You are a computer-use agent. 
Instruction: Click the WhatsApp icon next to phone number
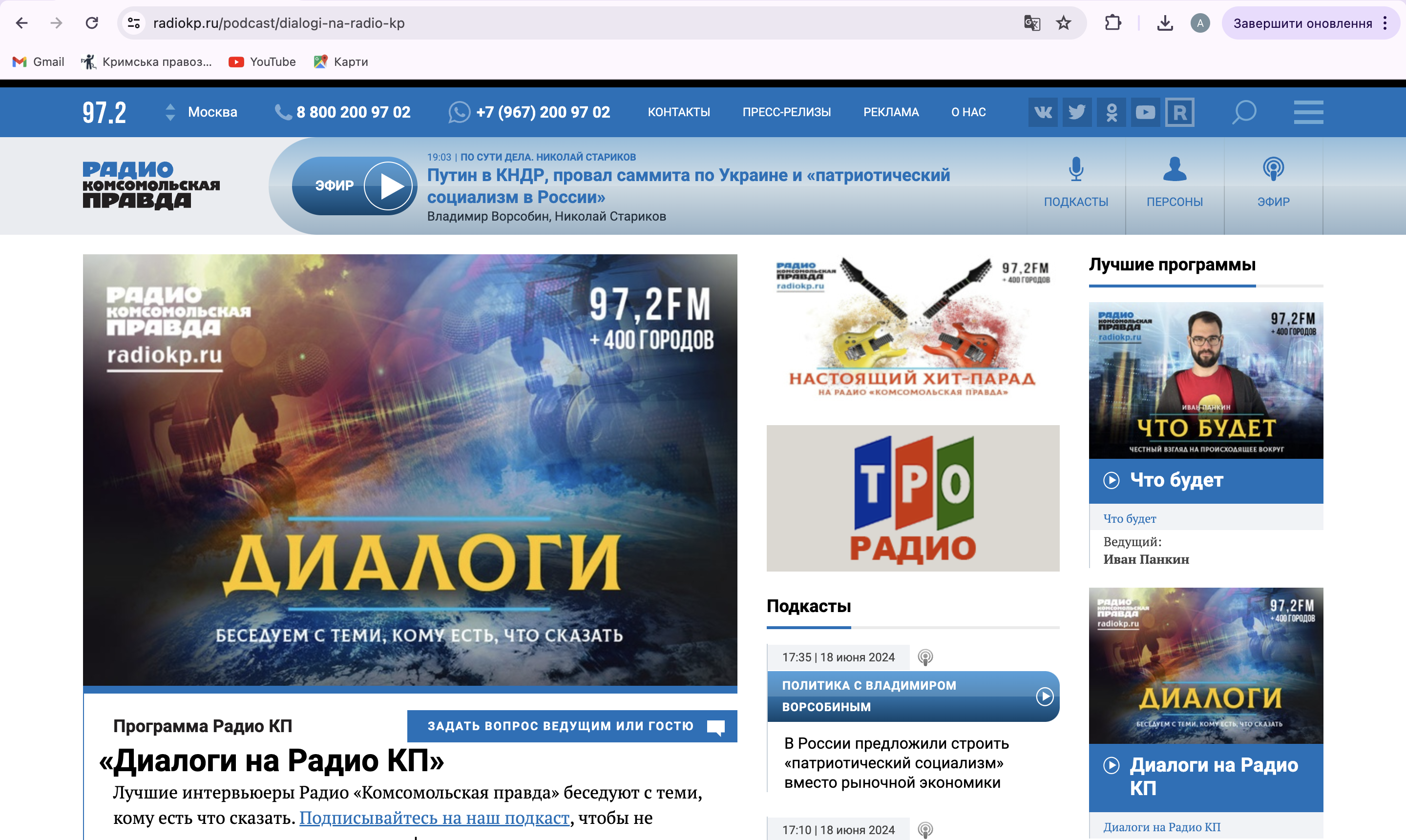459,112
